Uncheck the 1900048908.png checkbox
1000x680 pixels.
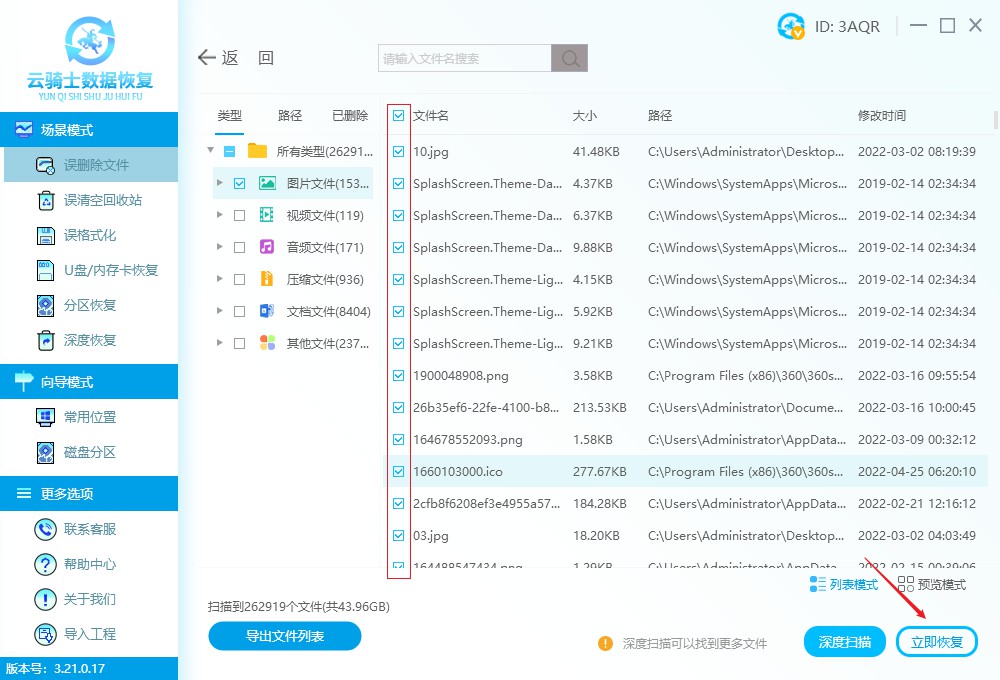[x=399, y=376]
